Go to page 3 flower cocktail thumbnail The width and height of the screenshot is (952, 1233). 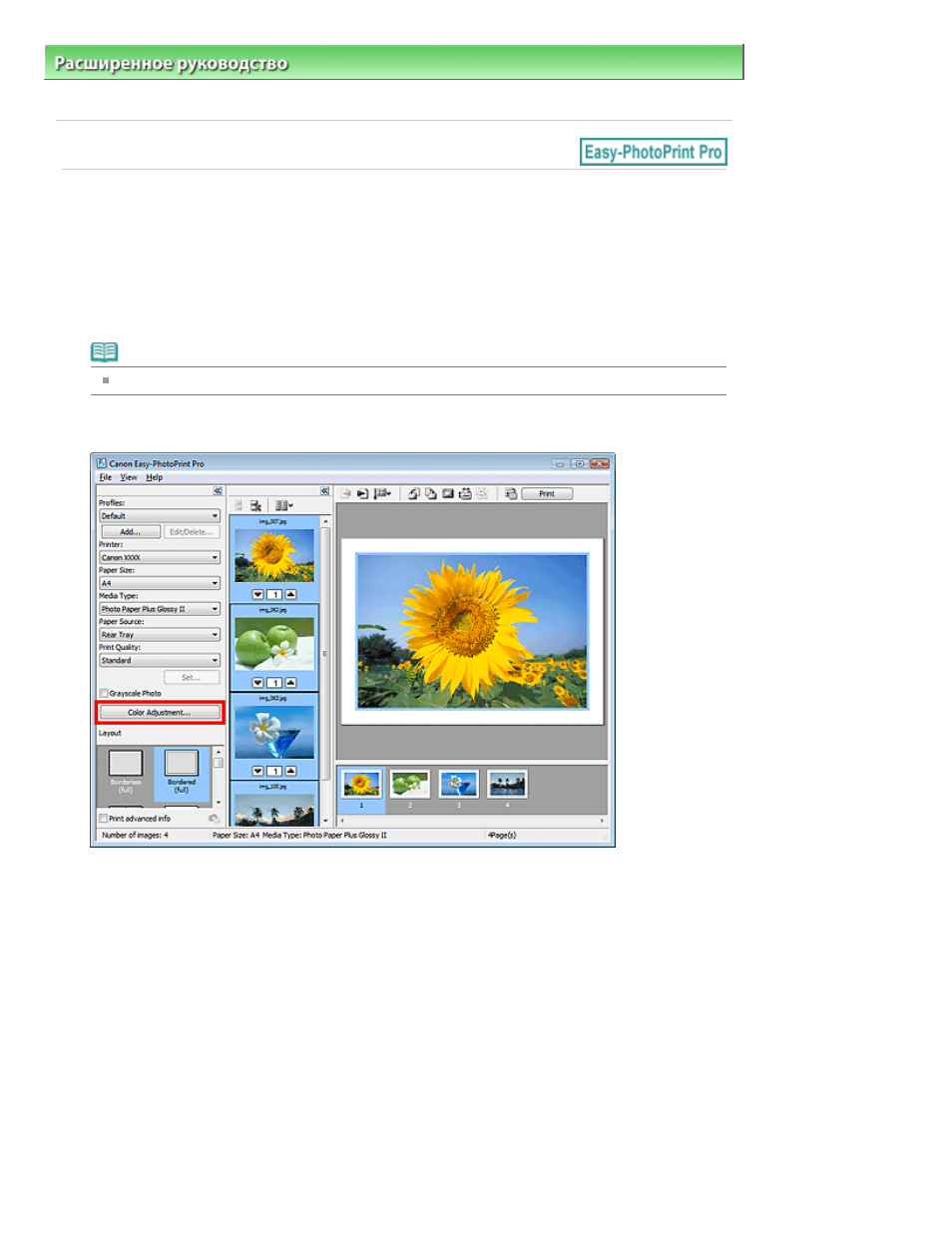point(458,785)
